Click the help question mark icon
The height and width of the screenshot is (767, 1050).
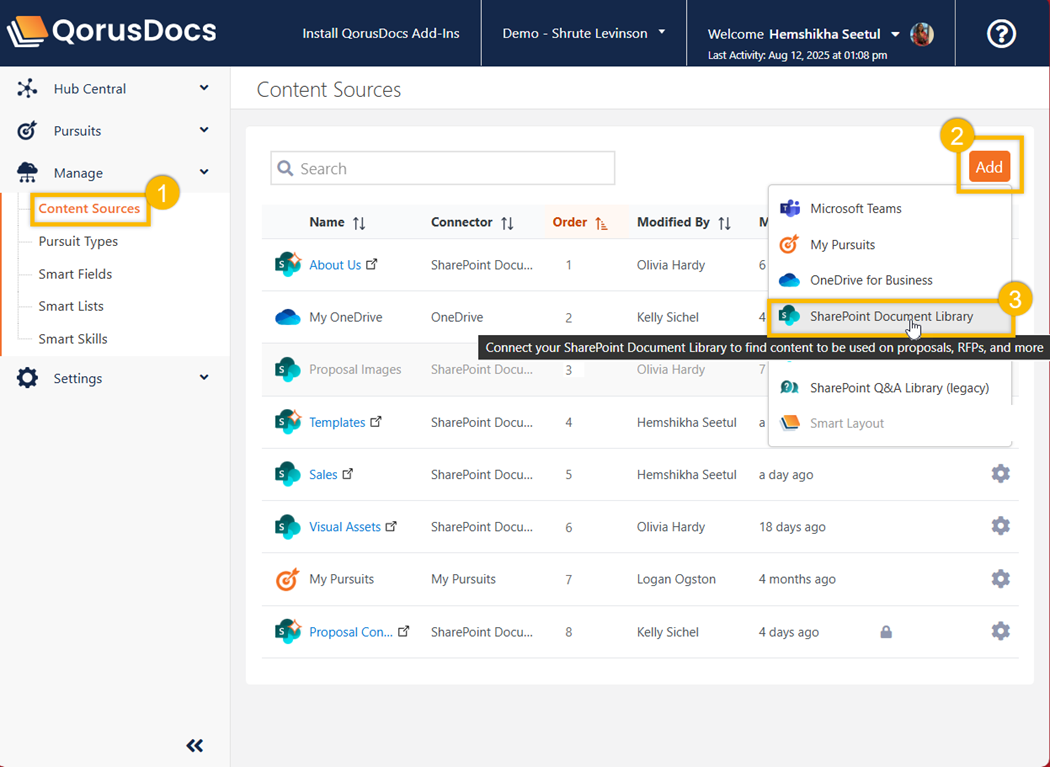point(1001,34)
